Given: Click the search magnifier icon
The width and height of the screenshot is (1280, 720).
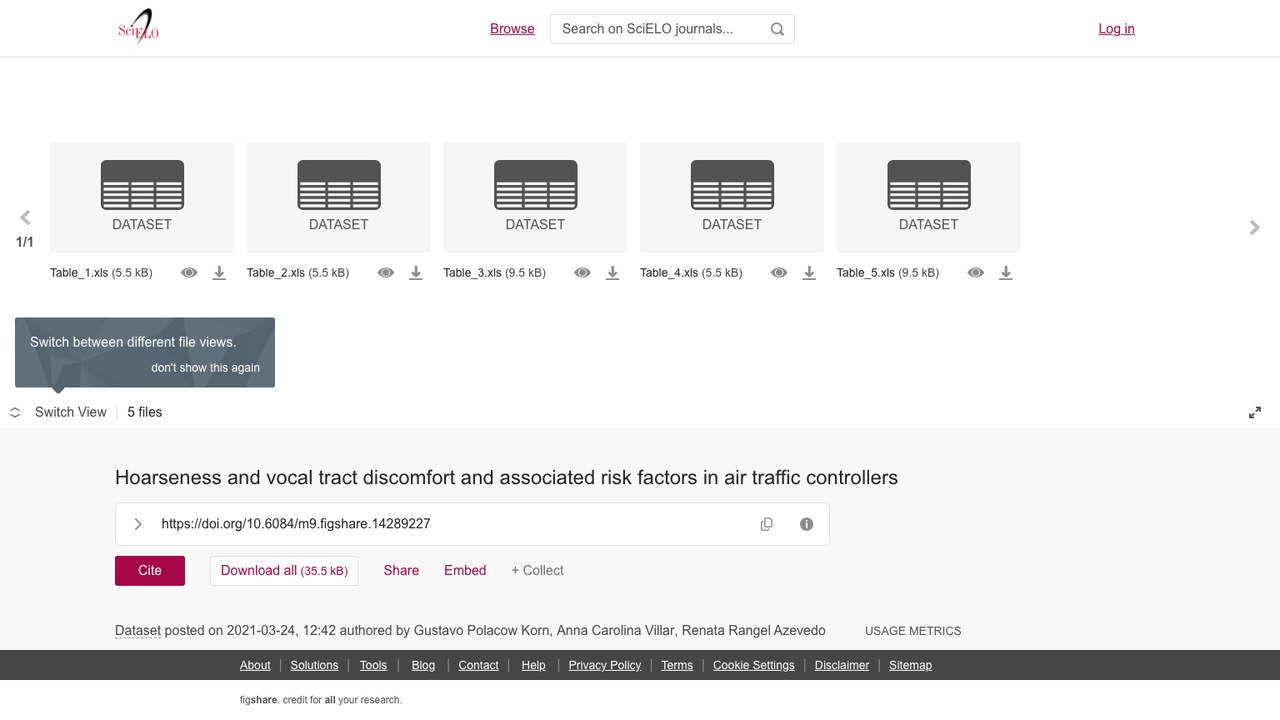Looking at the screenshot, I should (777, 29).
